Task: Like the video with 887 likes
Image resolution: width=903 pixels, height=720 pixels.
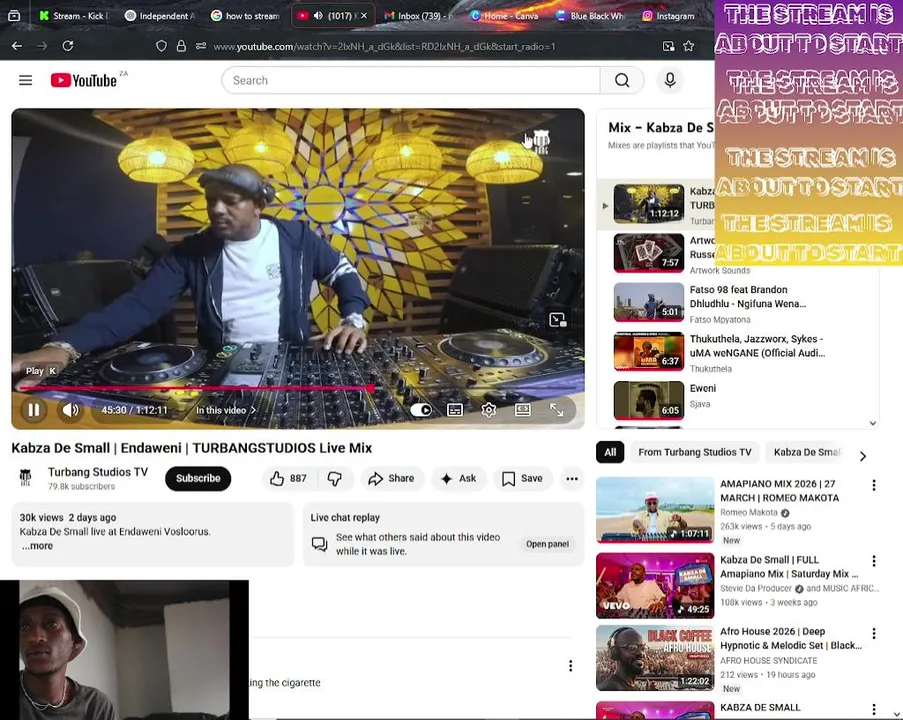Action: pyautogui.click(x=289, y=478)
